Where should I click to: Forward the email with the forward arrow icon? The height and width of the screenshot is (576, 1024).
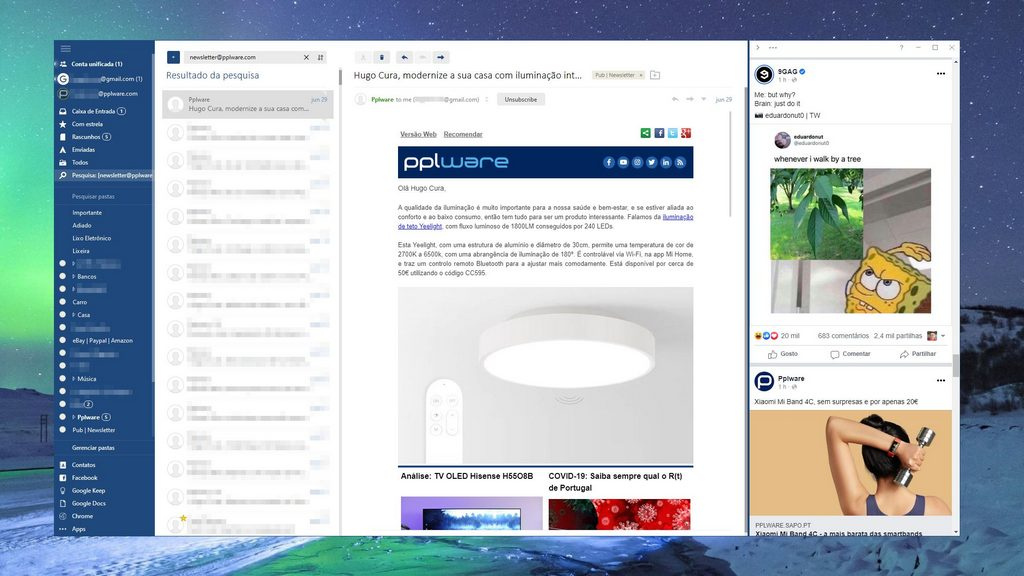(438, 57)
